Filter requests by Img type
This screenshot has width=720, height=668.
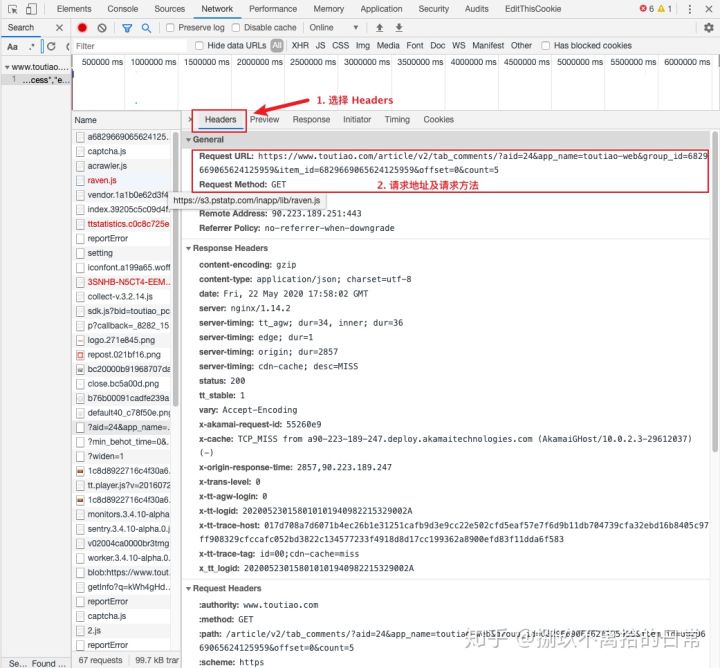[x=363, y=45]
